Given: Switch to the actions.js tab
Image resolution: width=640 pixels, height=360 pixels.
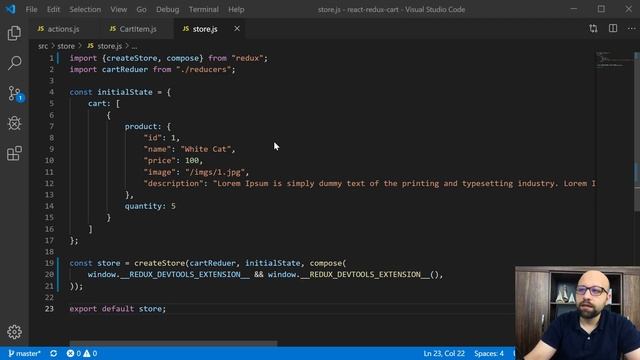Looking at the screenshot, I should tap(63, 29).
